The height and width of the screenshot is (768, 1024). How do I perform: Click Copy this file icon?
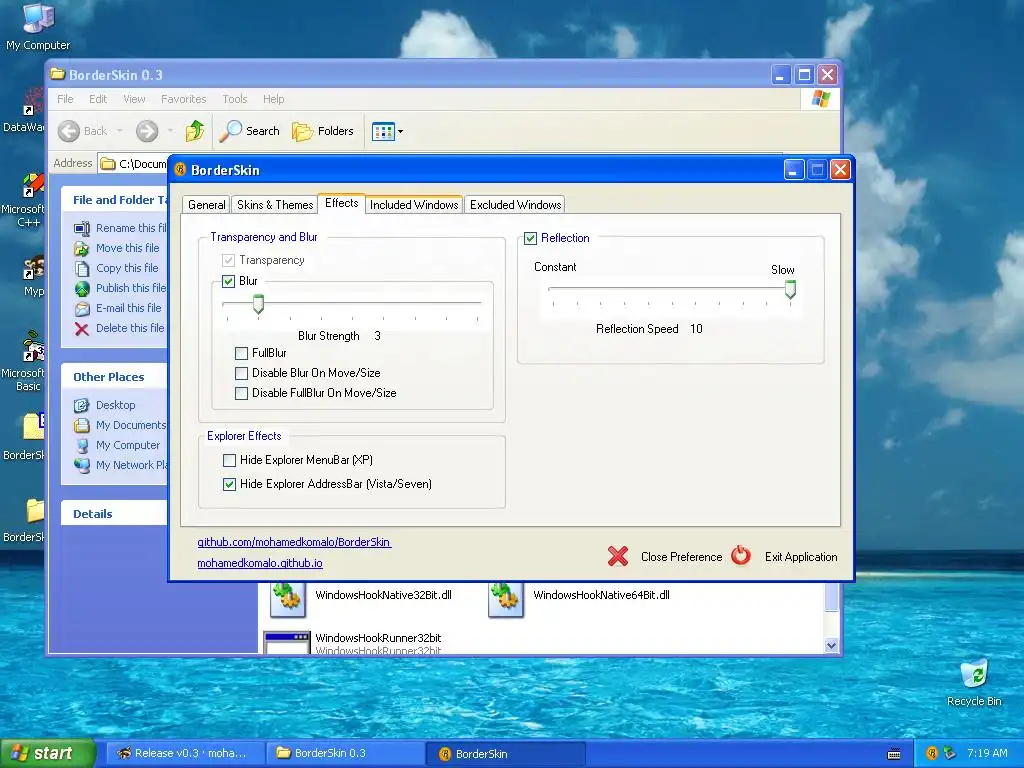(x=82, y=268)
